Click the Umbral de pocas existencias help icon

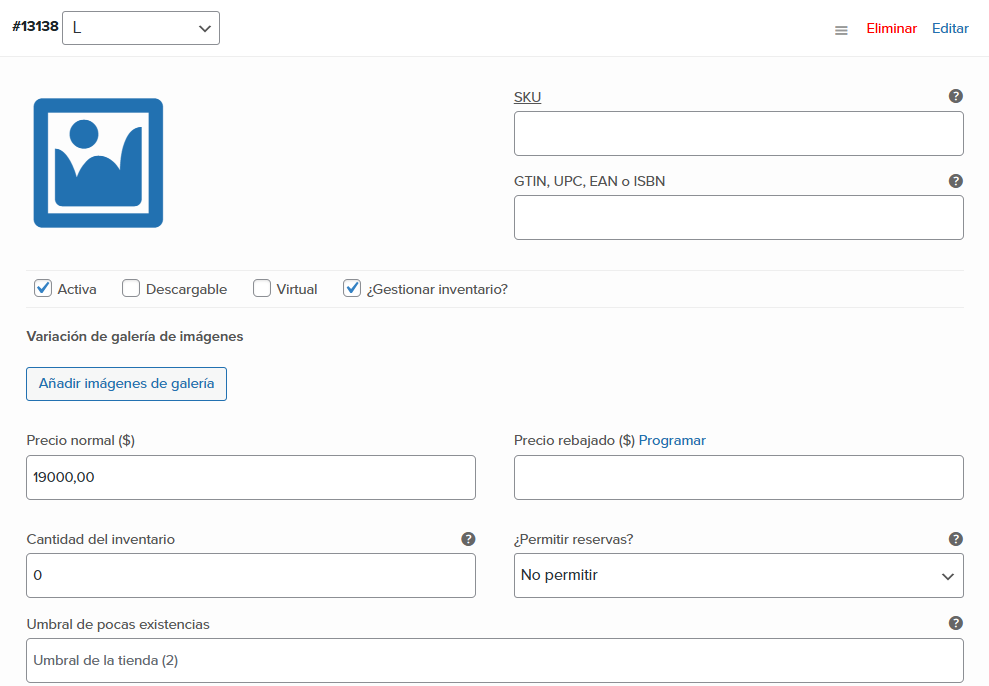(x=956, y=623)
